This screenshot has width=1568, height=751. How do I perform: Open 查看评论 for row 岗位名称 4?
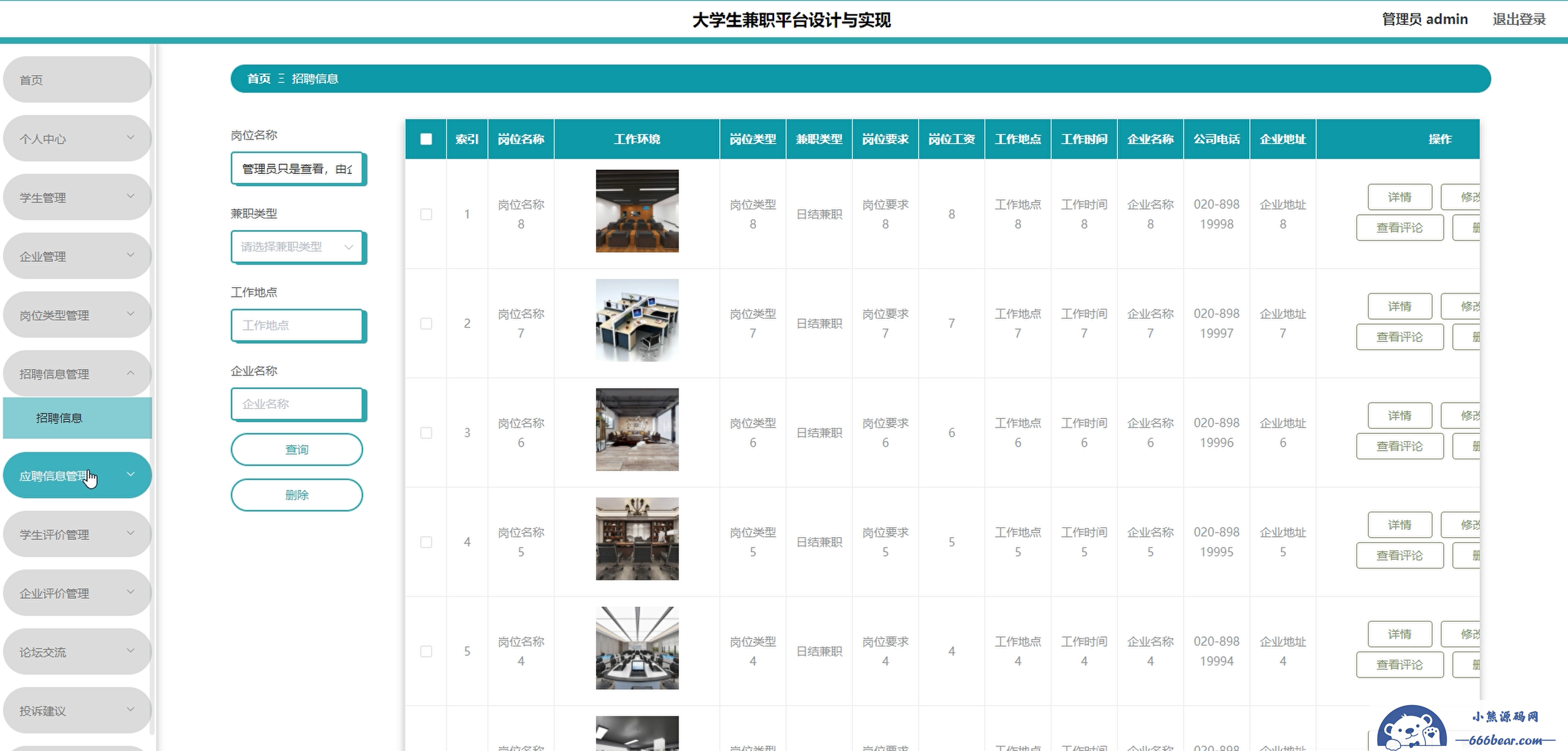coord(1399,665)
